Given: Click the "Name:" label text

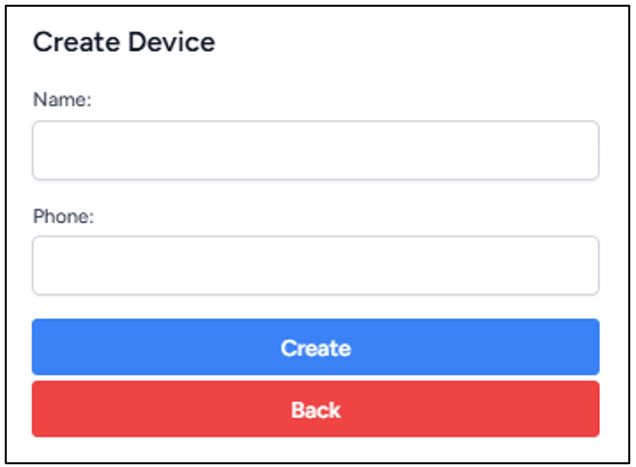Looking at the screenshot, I should (62, 99).
